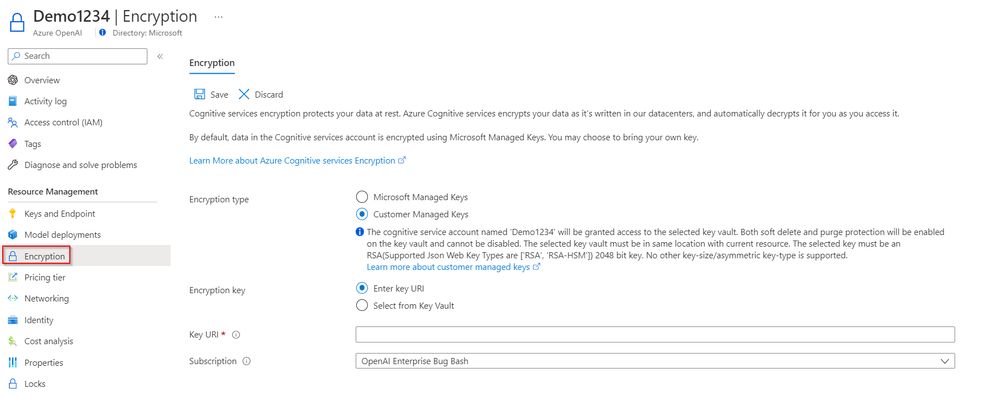Open Tags in the sidebar
Image resolution: width=1000 pixels, height=398 pixels.
point(33,144)
